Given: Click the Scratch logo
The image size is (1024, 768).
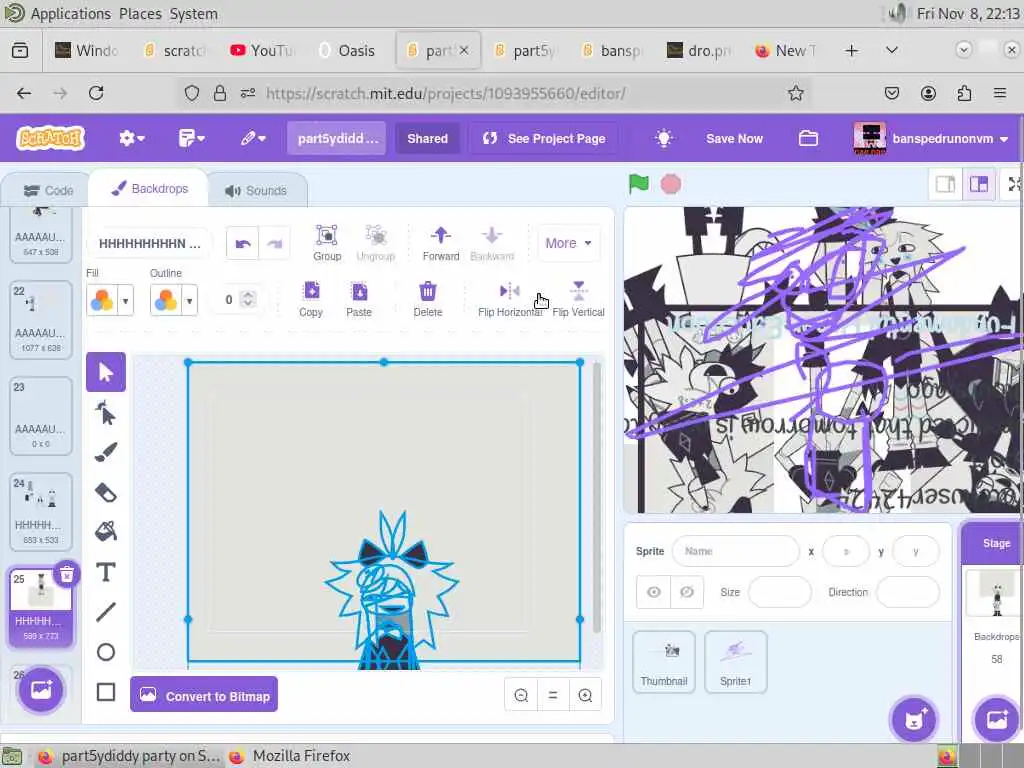Looking at the screenshot, I should point(51,138).
